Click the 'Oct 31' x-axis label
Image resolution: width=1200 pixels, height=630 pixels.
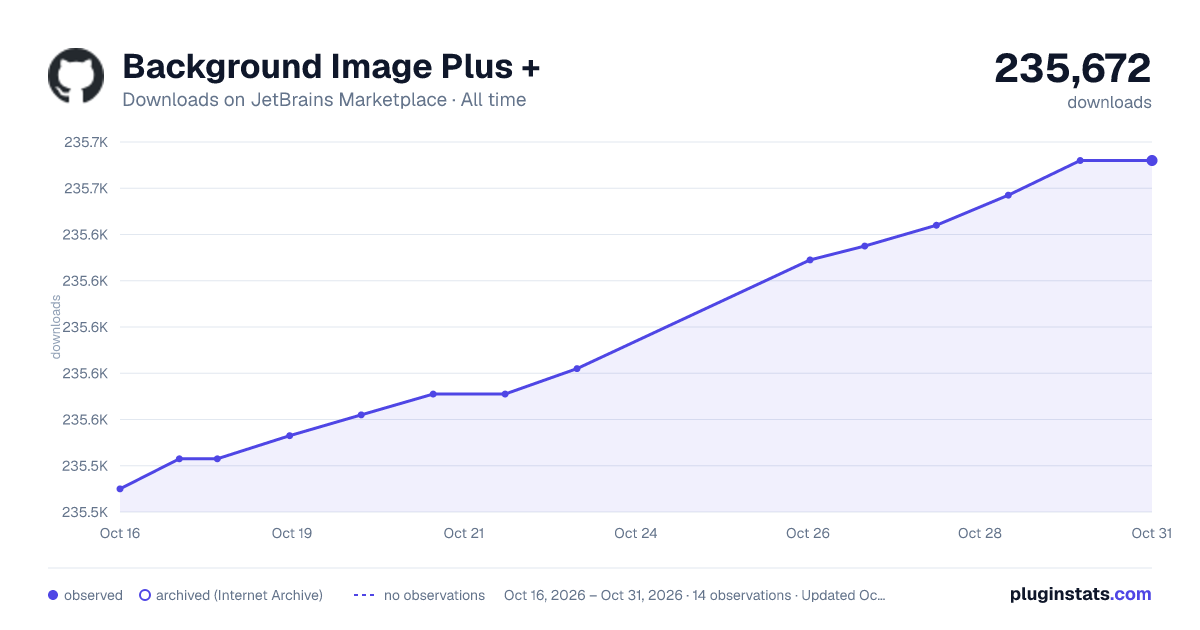pyautogui.click(x=1151, y=533)
